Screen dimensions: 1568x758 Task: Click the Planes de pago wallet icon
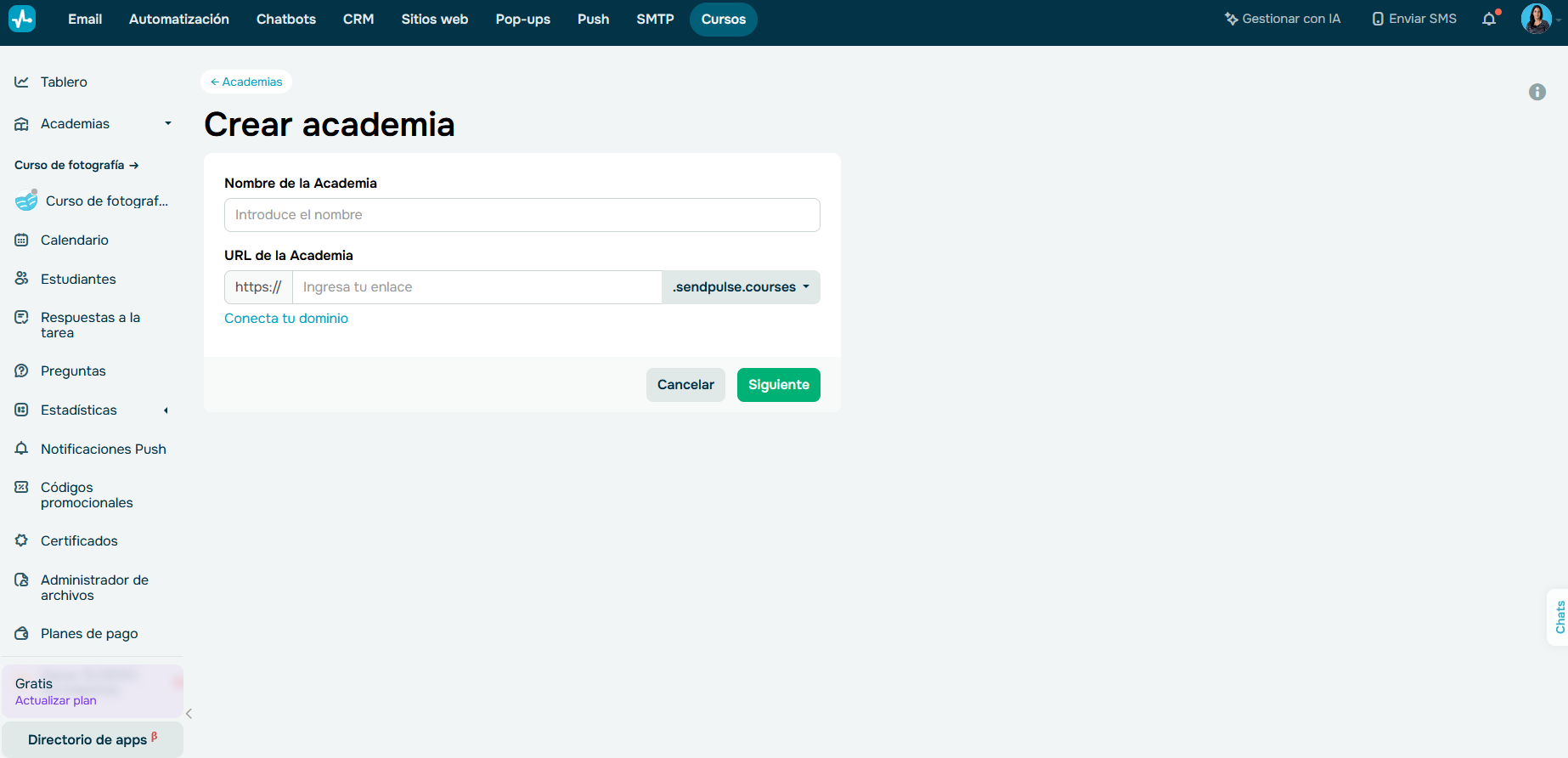pyautogui.click(x=21, y=633)
